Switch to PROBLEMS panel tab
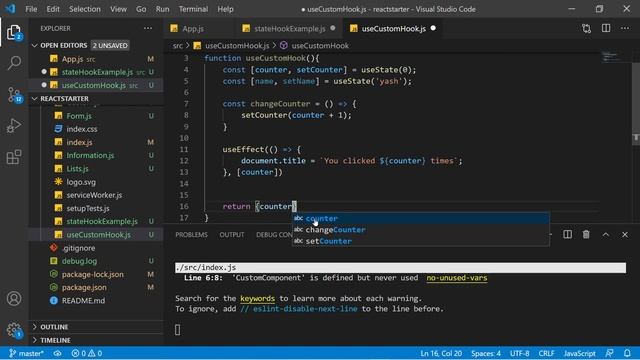The image size is (640, 360). [x=191, y=235]
